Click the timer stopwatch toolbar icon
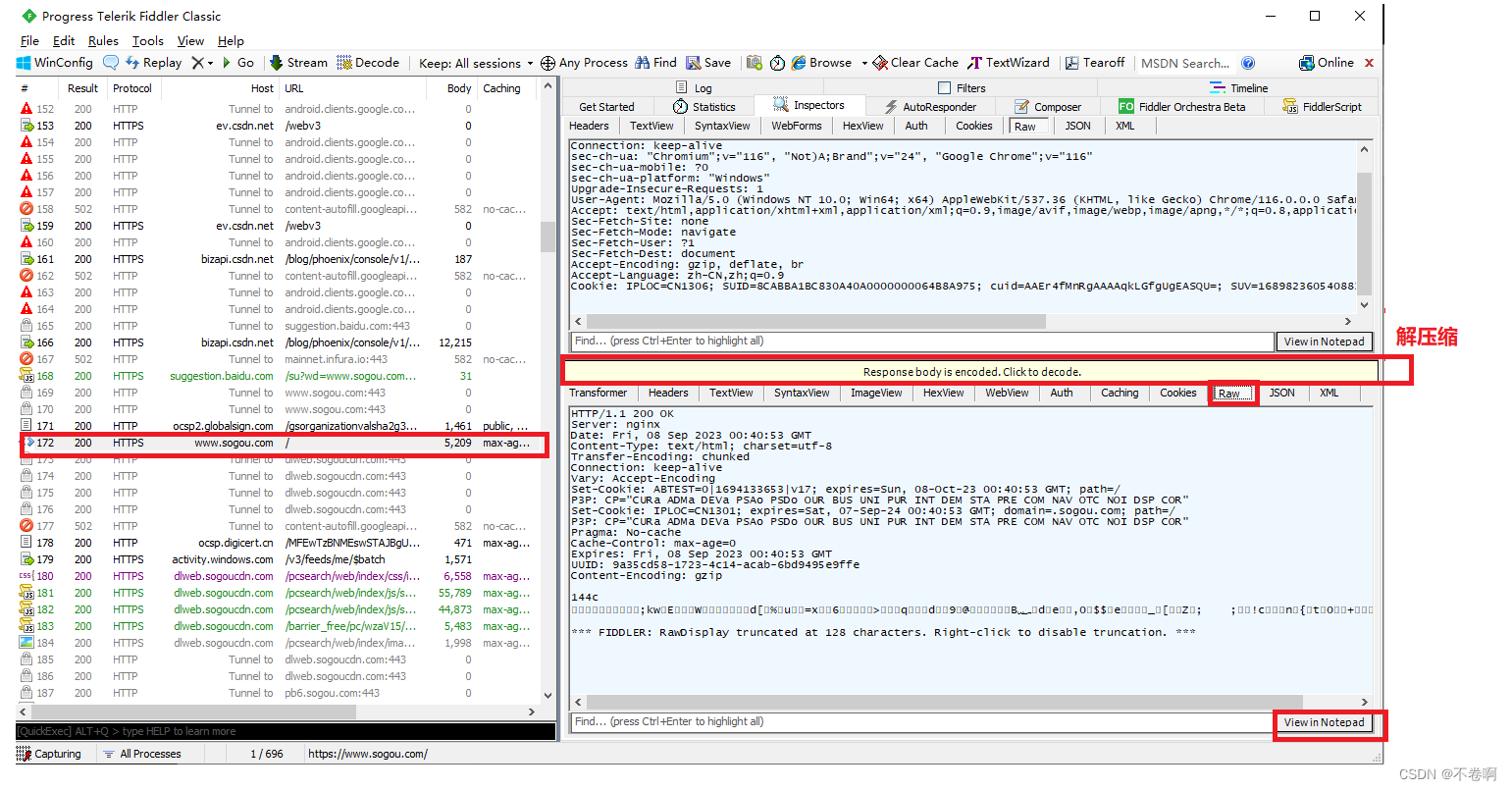The width and height of the screenshot is (1512, 790). coord(777,63)
